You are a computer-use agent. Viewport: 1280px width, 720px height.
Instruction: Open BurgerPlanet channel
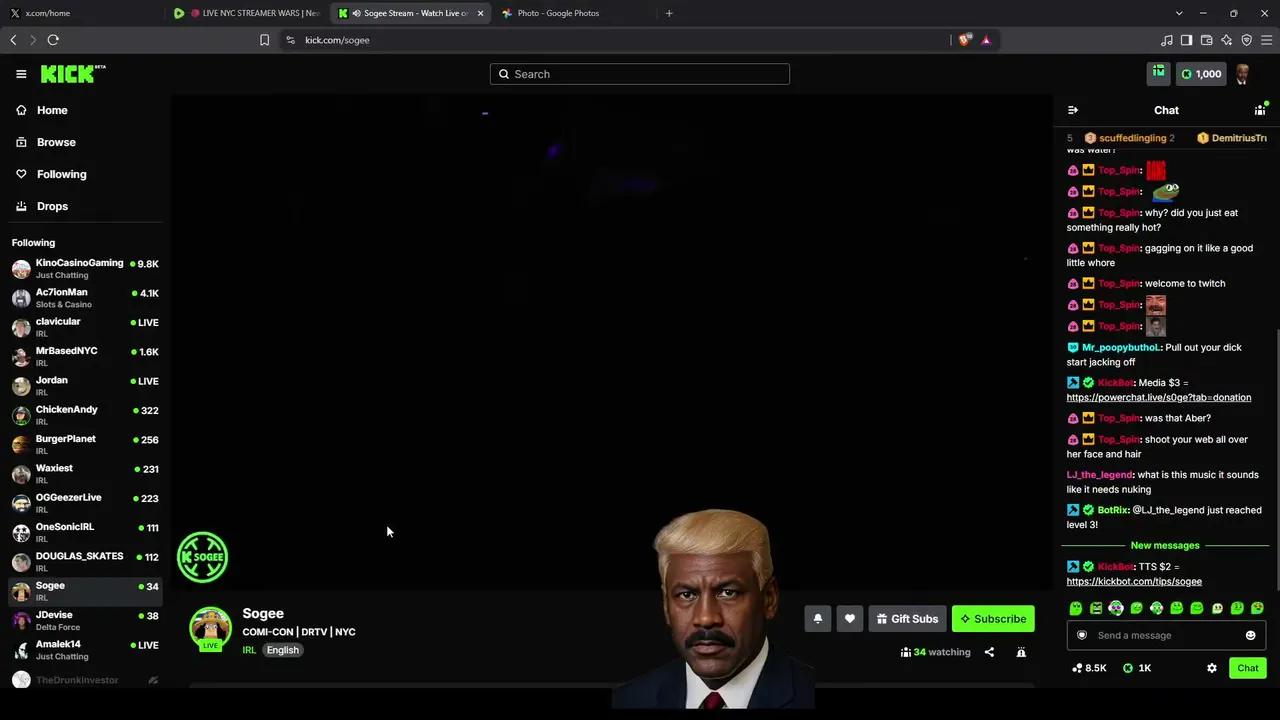[x=85, y=445]
